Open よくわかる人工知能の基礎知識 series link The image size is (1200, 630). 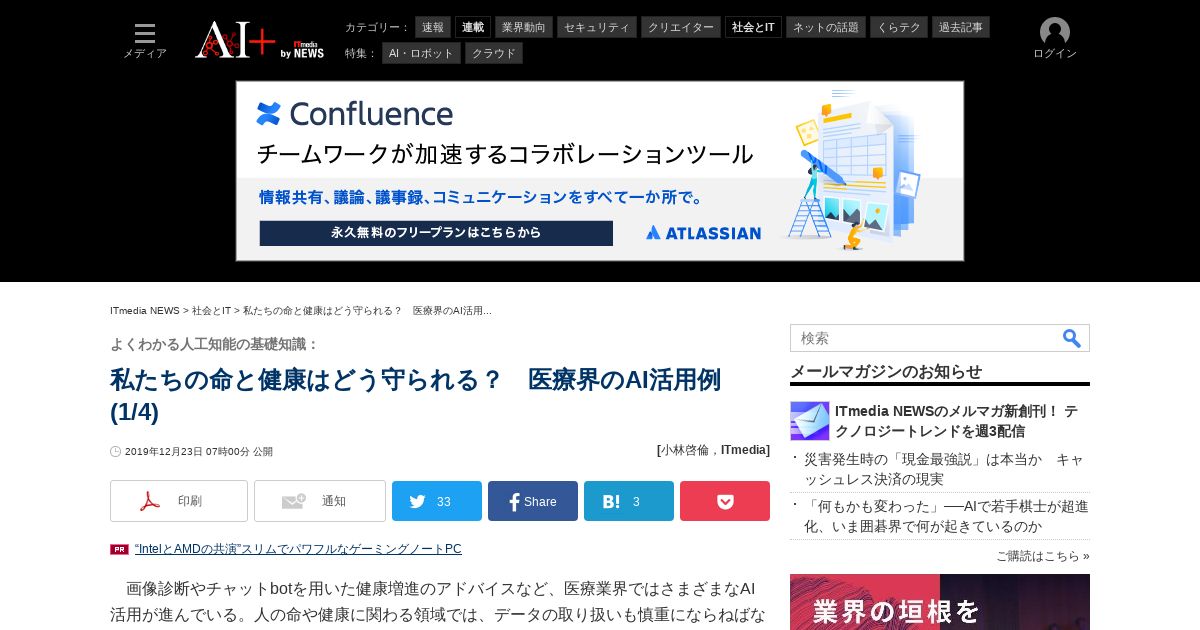point(214,344)
